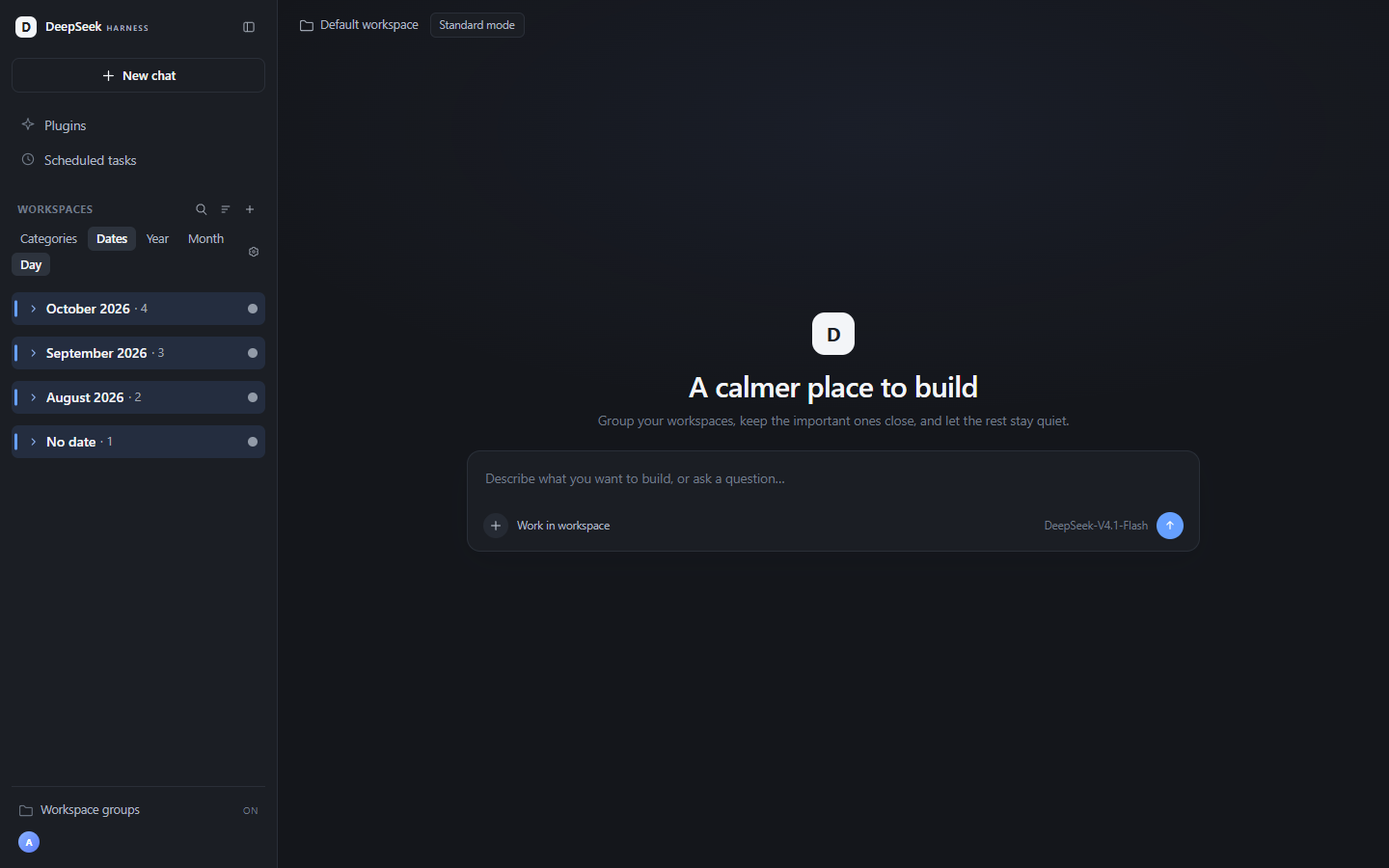
Task: Open DeepSeek-V4.1-Flash model selector
Action: tap(1096, 526)
